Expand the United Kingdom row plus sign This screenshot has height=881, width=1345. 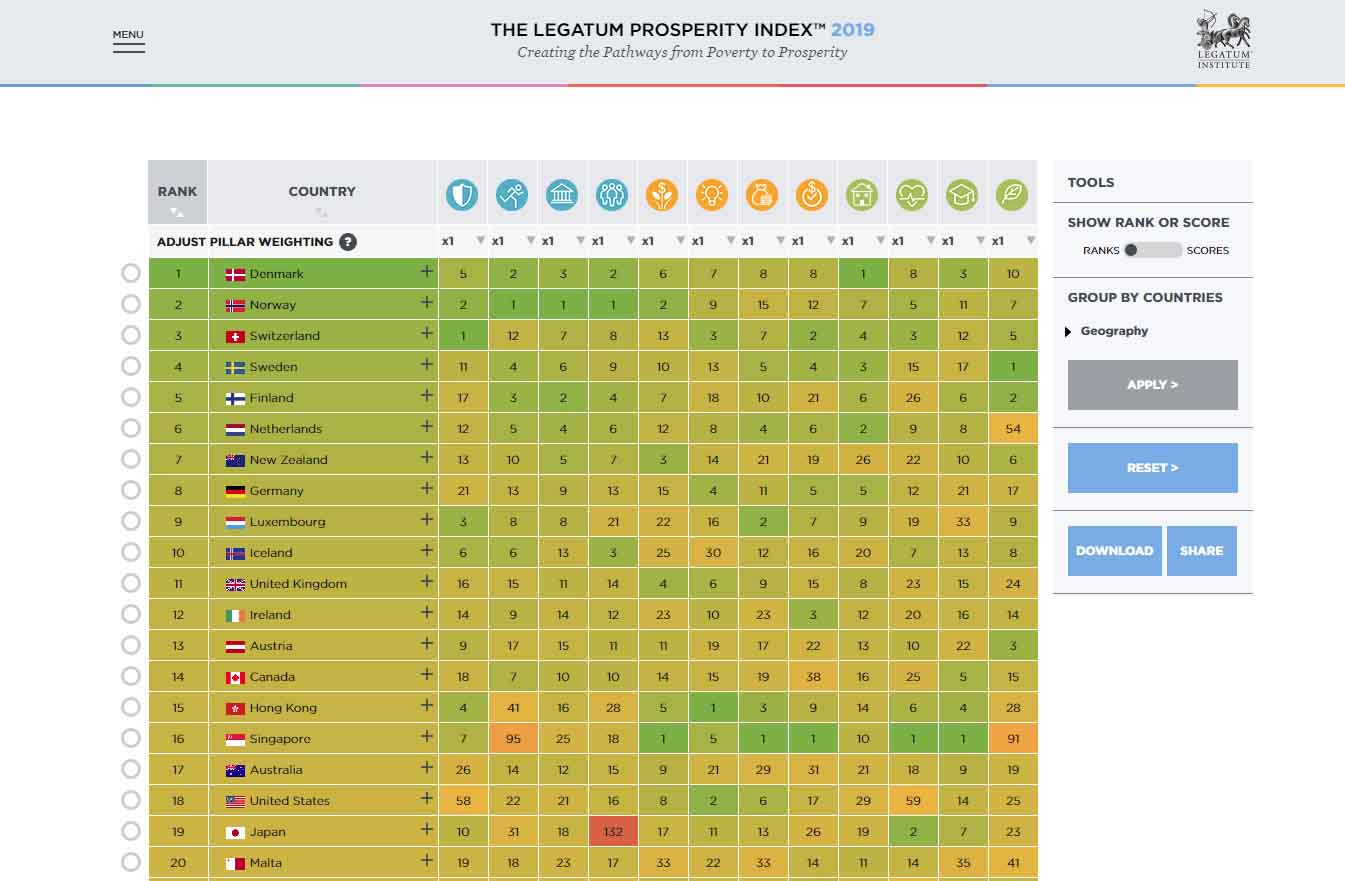point(427,582)
